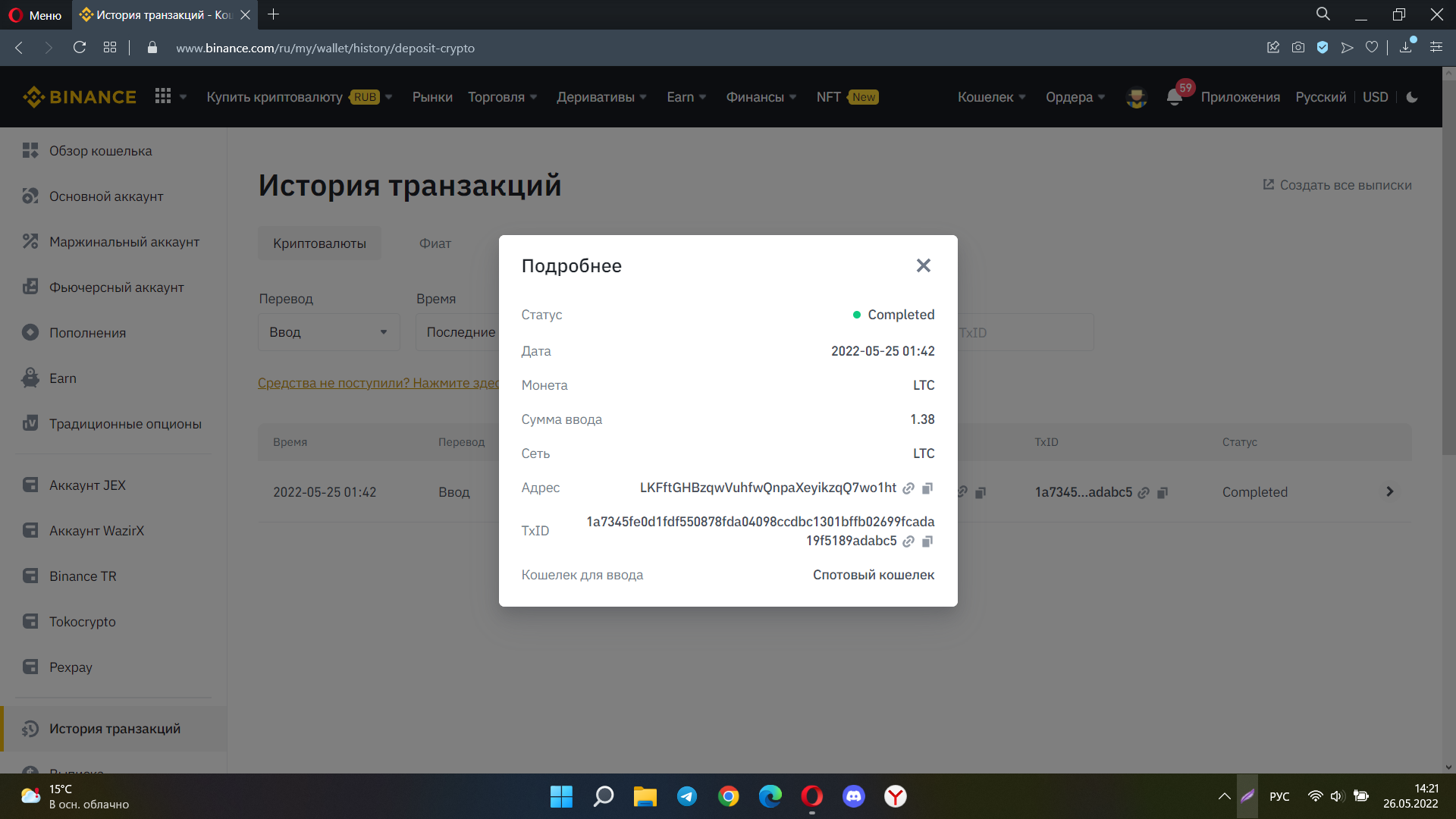The image size is (1456, 819).
Task: Open Binance apps grid menu
Action: click(x=163, y=96)
